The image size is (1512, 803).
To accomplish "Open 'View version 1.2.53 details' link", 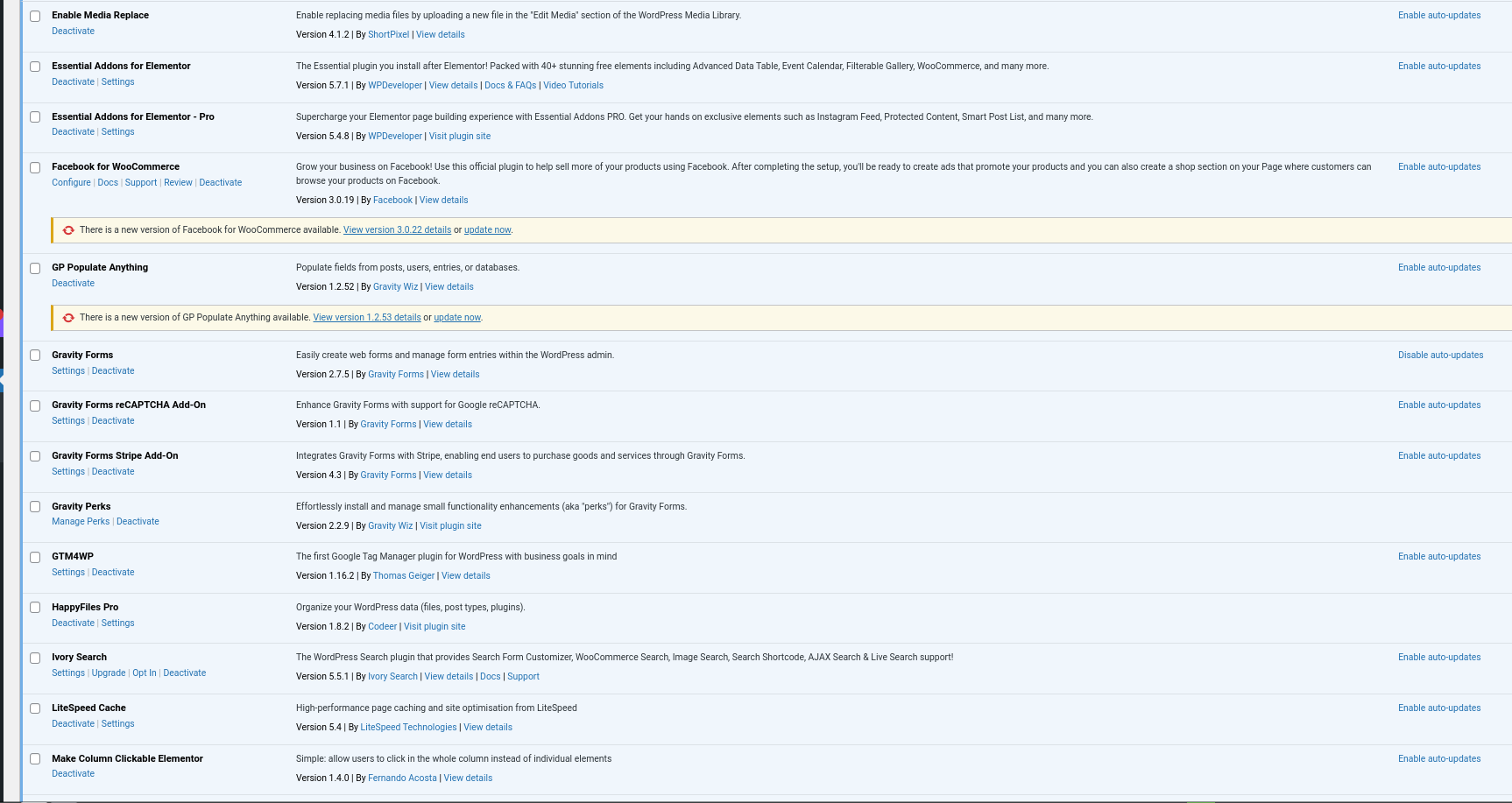I will (x=367, y=318).
